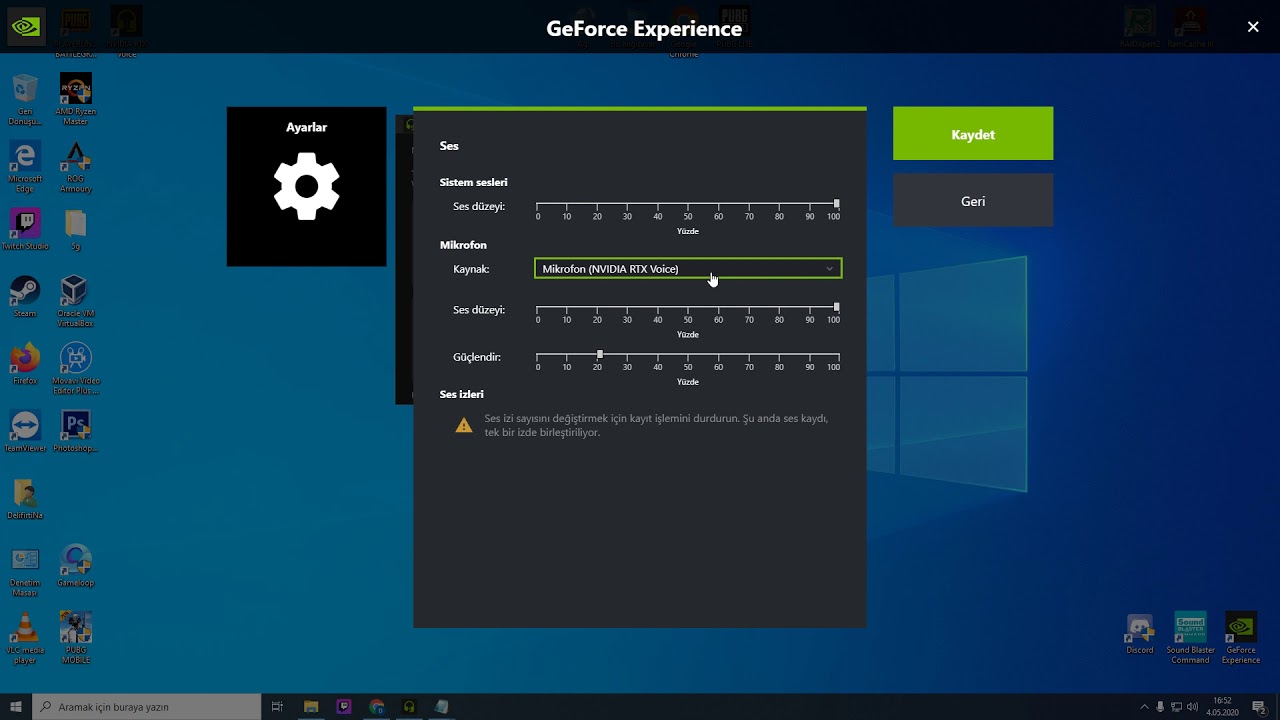Click the Mikrofon Ses düzeyi slider handle
This screenshot has height=720, width=1280.
pos(837,307)
